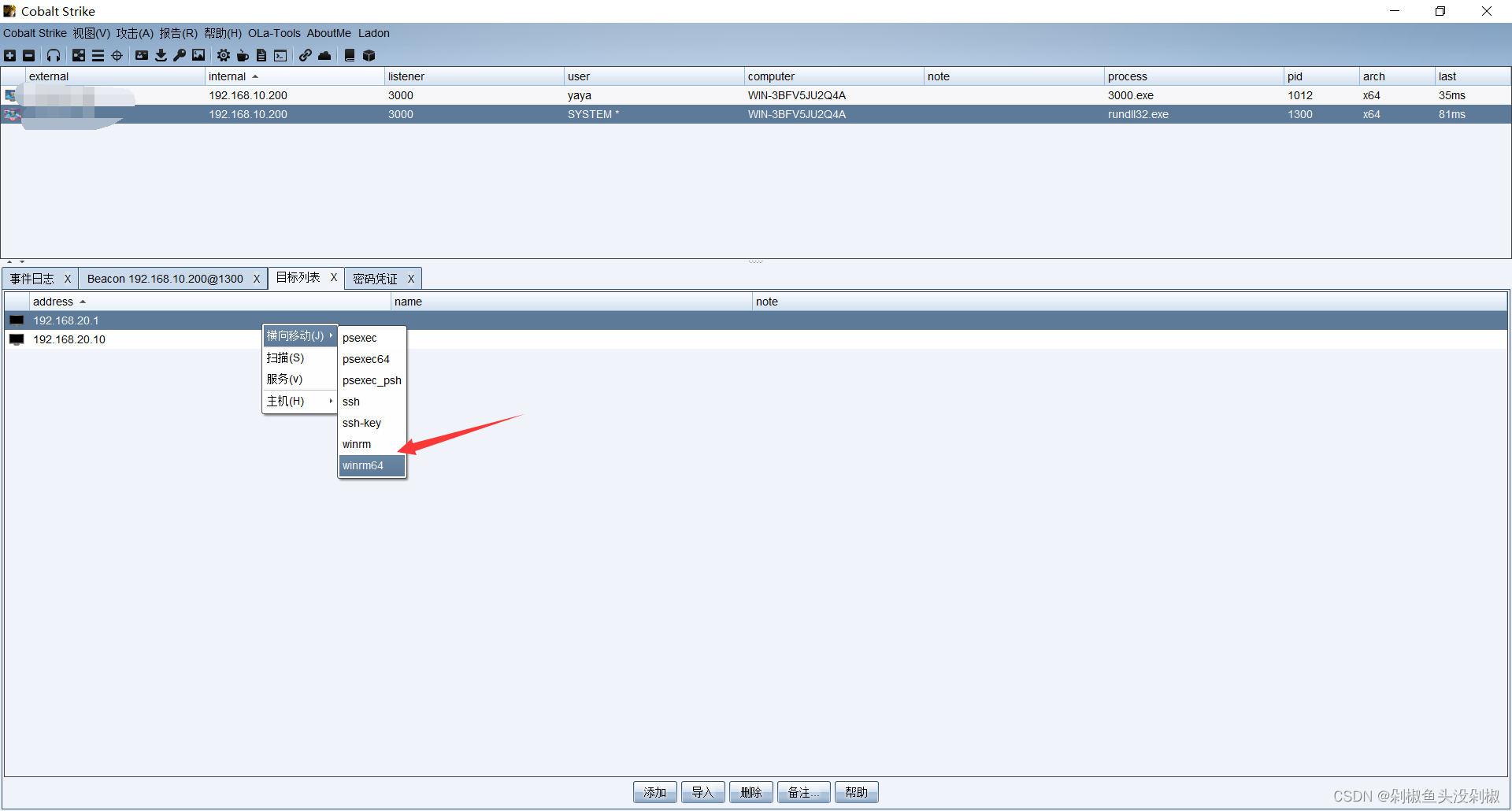Open the 视图(V) menu
This screenshot has width=1512, height=811.
[x=91, y=33]
